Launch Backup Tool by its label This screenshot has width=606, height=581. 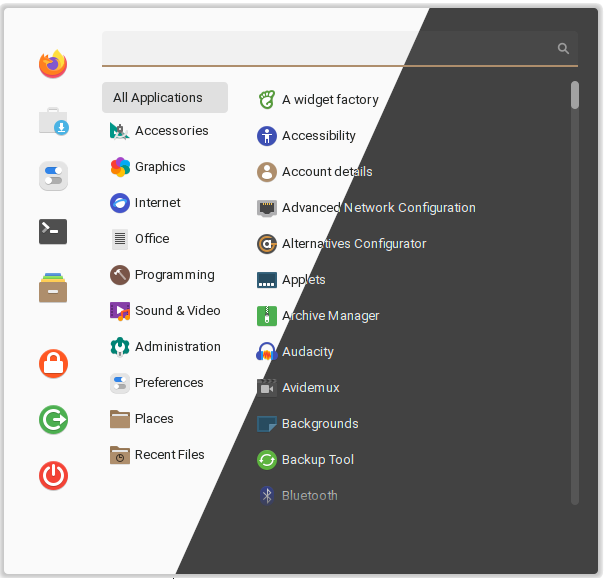[x=318, y=460]
